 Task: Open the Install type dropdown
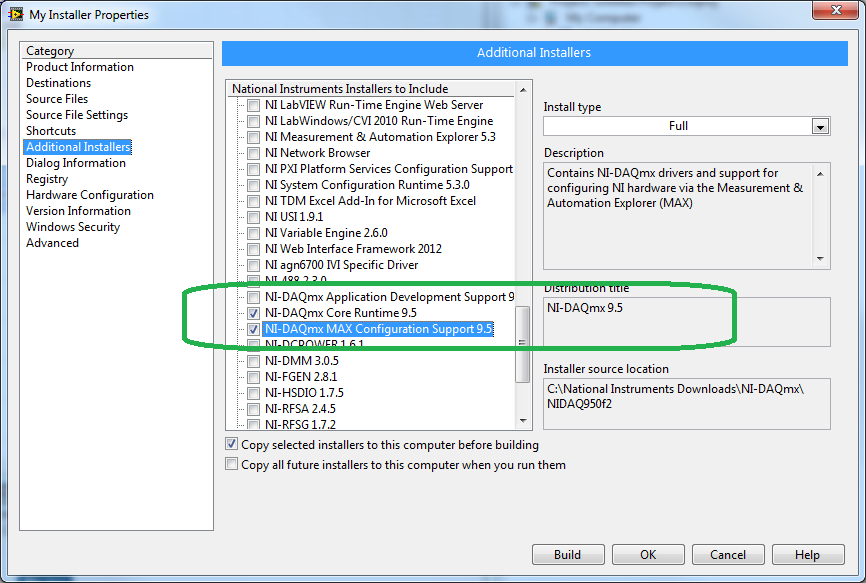tap(820, 126)
